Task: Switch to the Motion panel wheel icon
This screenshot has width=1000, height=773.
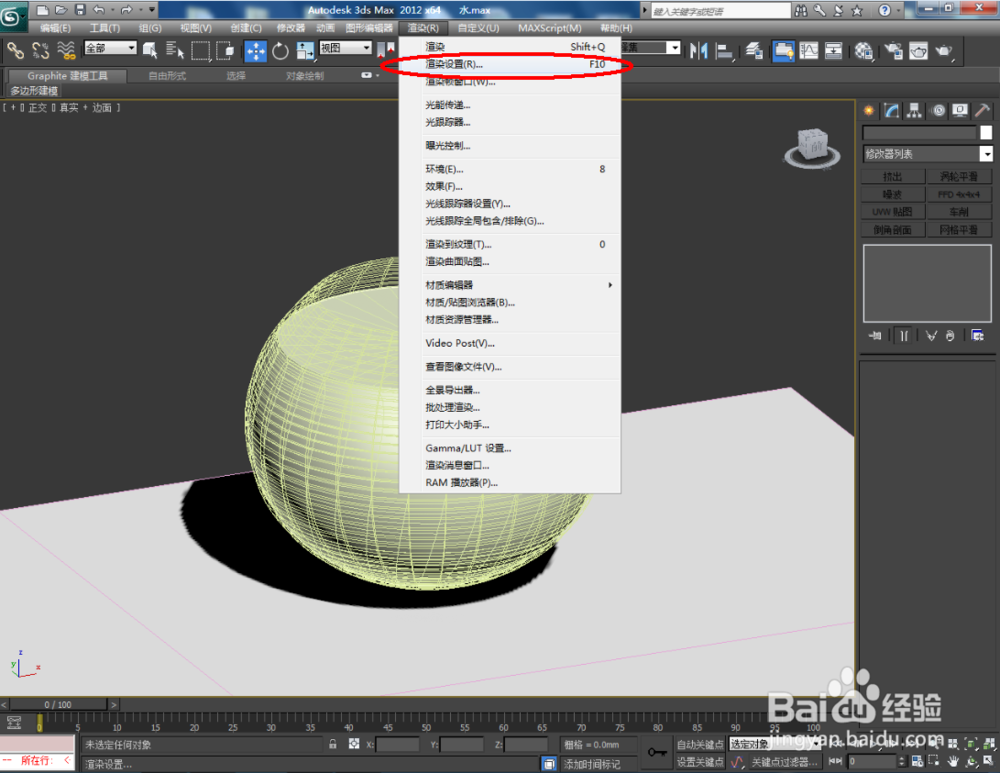Action: [x=938, y=111]
